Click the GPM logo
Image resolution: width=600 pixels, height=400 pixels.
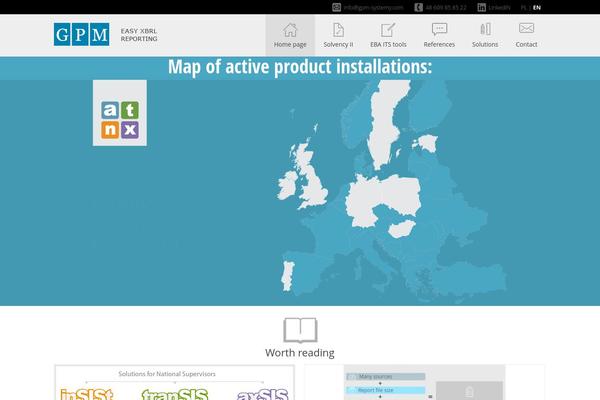click(82, 34)
